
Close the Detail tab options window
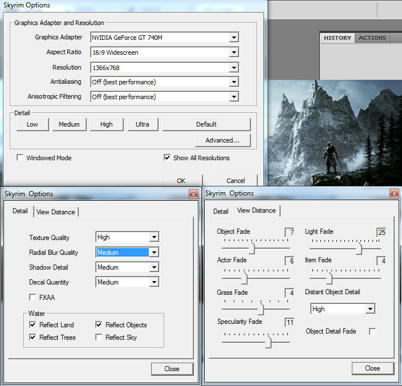[x=172, y=369]
